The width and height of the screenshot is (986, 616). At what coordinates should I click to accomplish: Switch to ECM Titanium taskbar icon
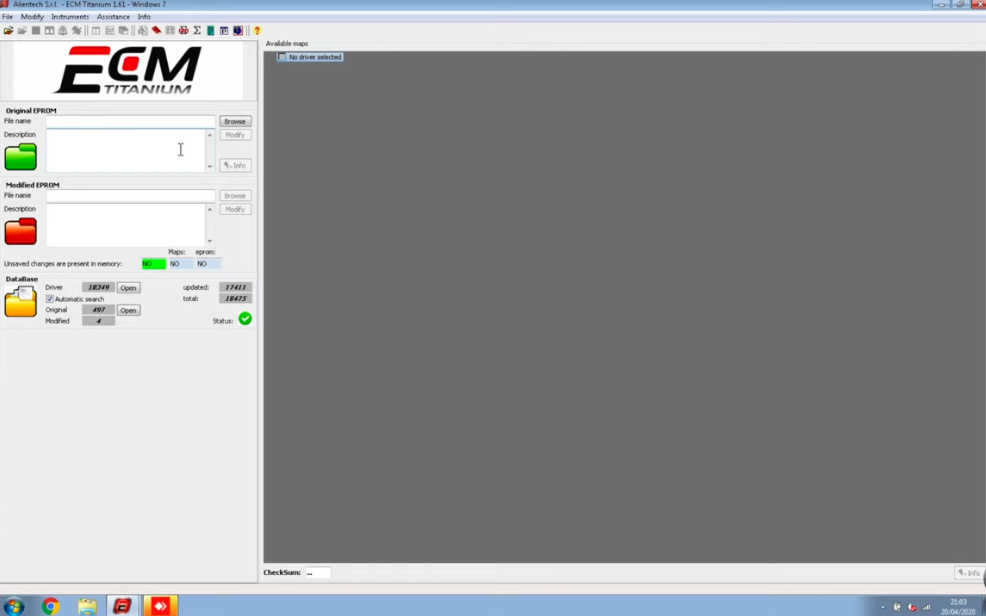pyautogui.click(x=123, y=606)
